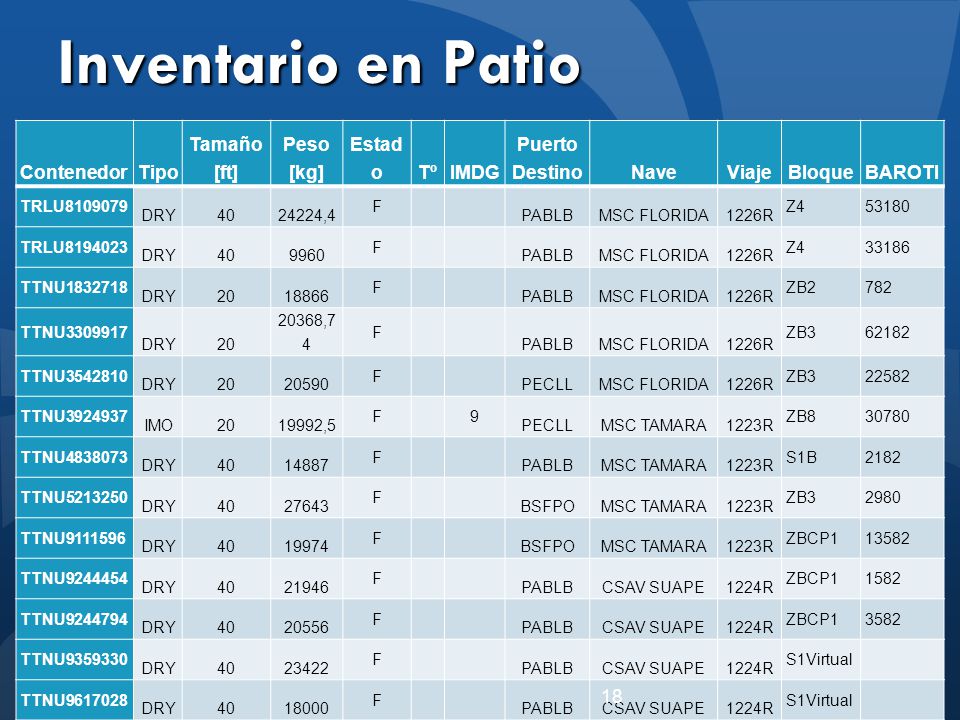
Task: Click container cell TTNU3924937
Action: pos(74,416)
